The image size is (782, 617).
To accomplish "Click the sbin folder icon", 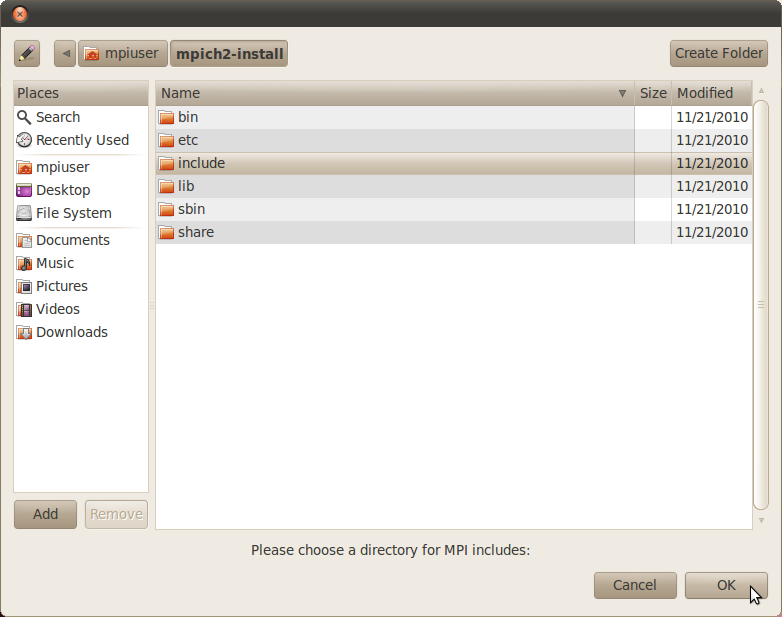I will [x=166, y=209].
